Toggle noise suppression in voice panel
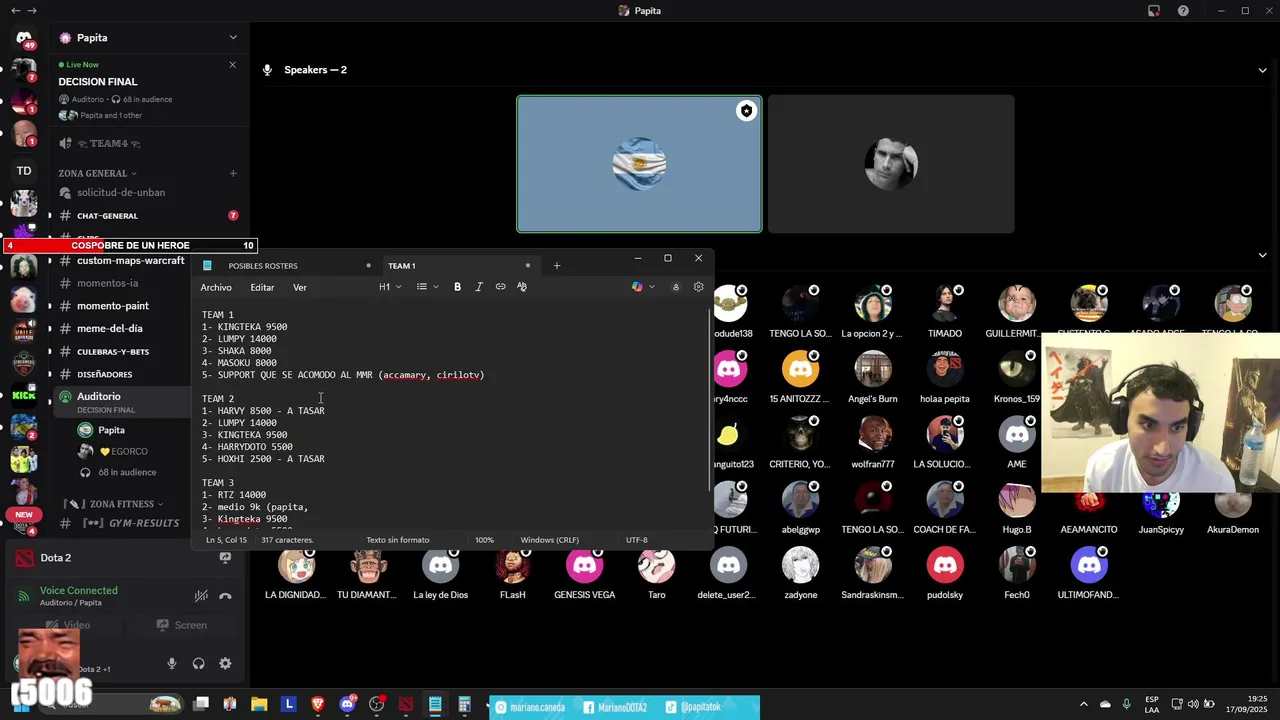The image size is (1280, 720). click(201, 596)
